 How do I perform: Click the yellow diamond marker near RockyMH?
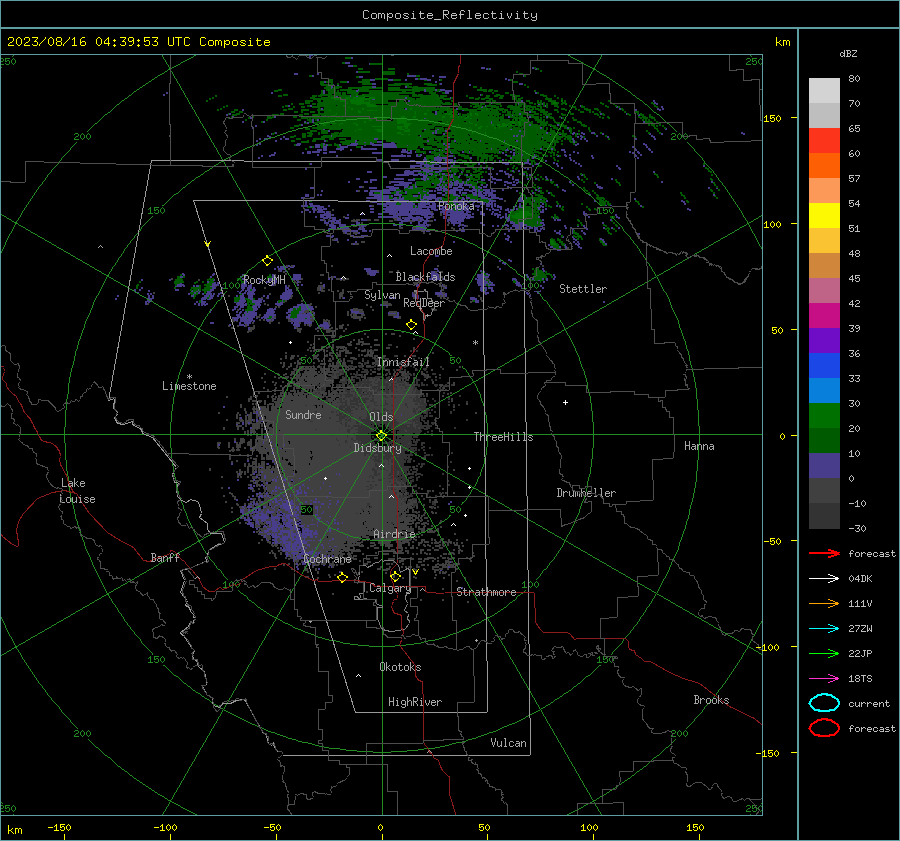coord(267,261)
